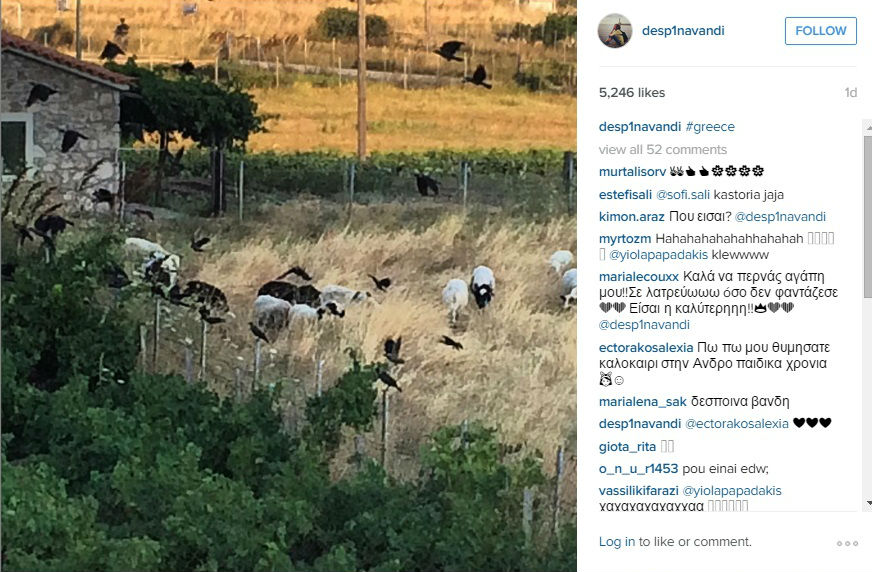Viewport: 872px width, 572px height.
Task: Open the @ectorakosalexia reply mention
Action: [x=737, y=424]
